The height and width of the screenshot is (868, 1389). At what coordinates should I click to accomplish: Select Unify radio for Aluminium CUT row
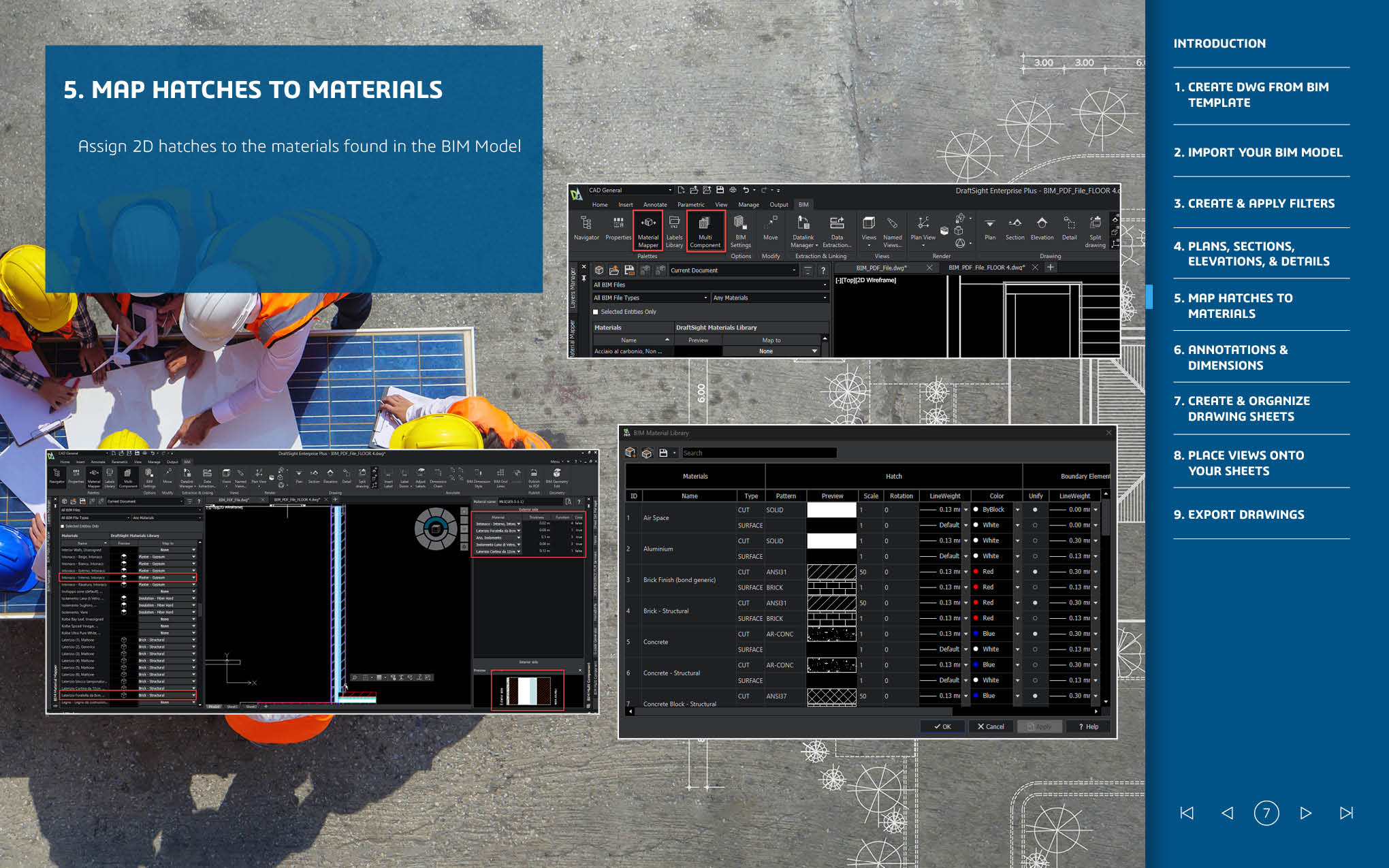(1035, 541)
